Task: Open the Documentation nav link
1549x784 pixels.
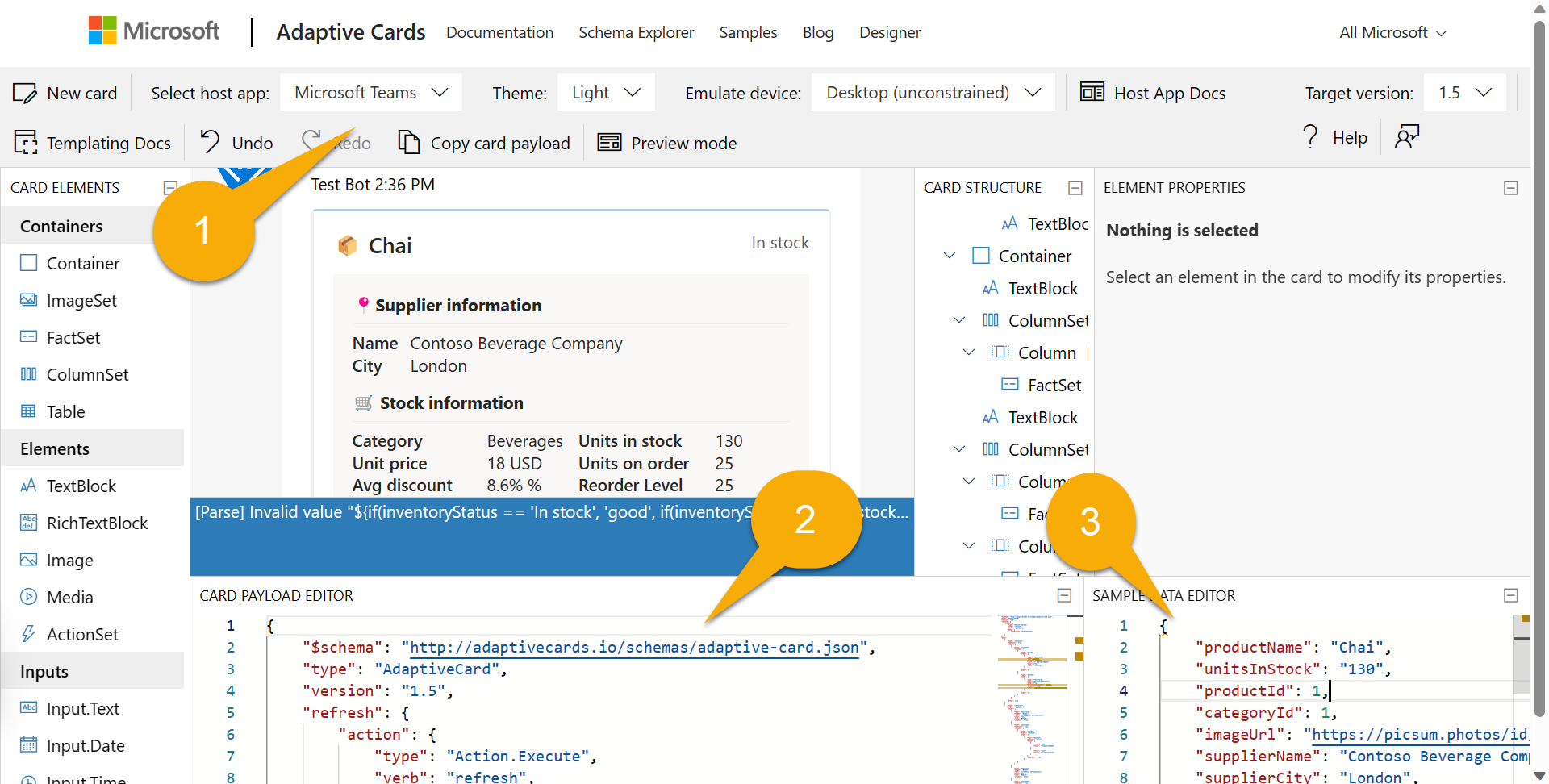Action: click(x=500, y=32)
